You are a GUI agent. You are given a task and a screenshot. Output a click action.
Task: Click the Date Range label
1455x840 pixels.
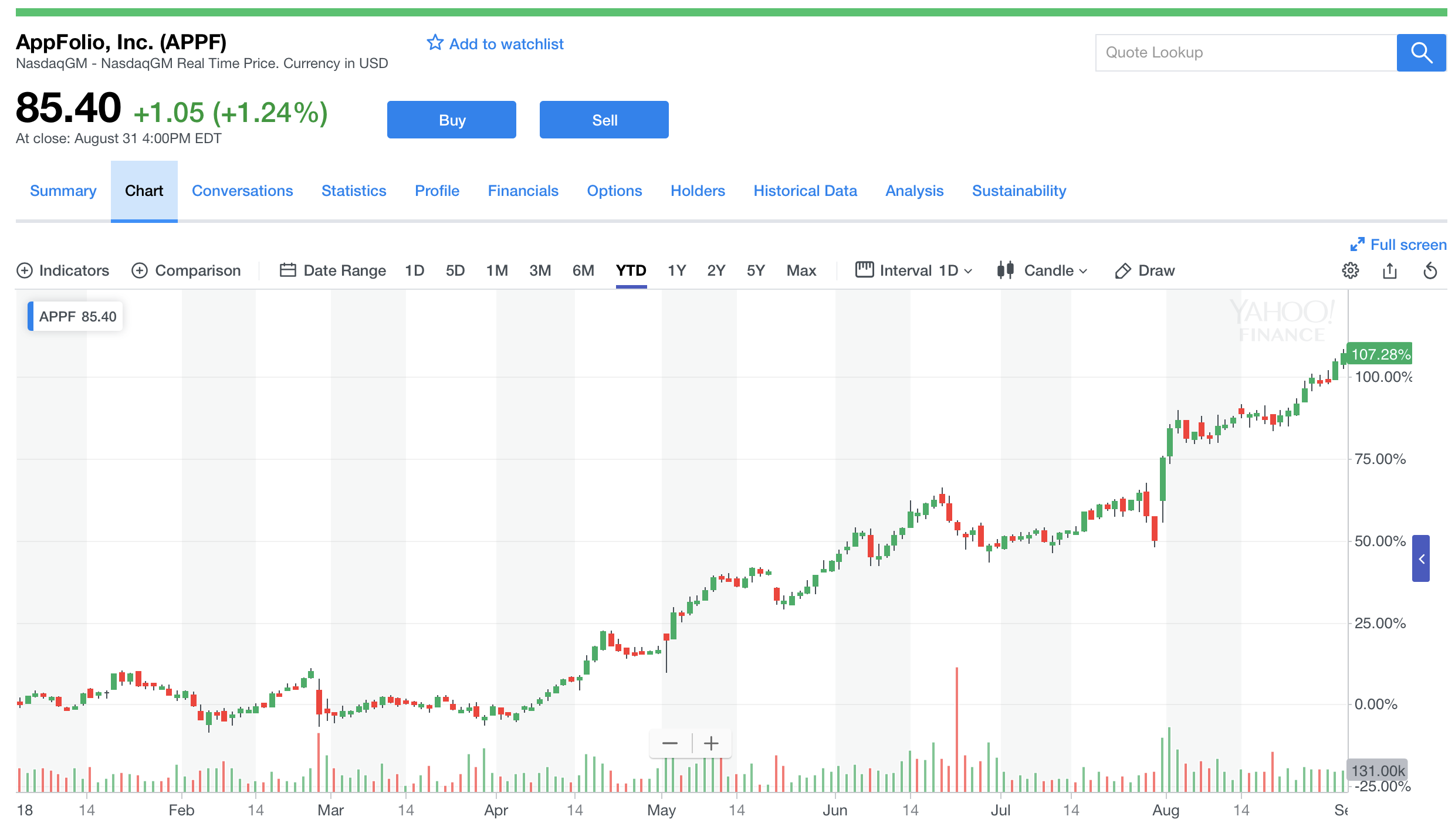[345, 270]
